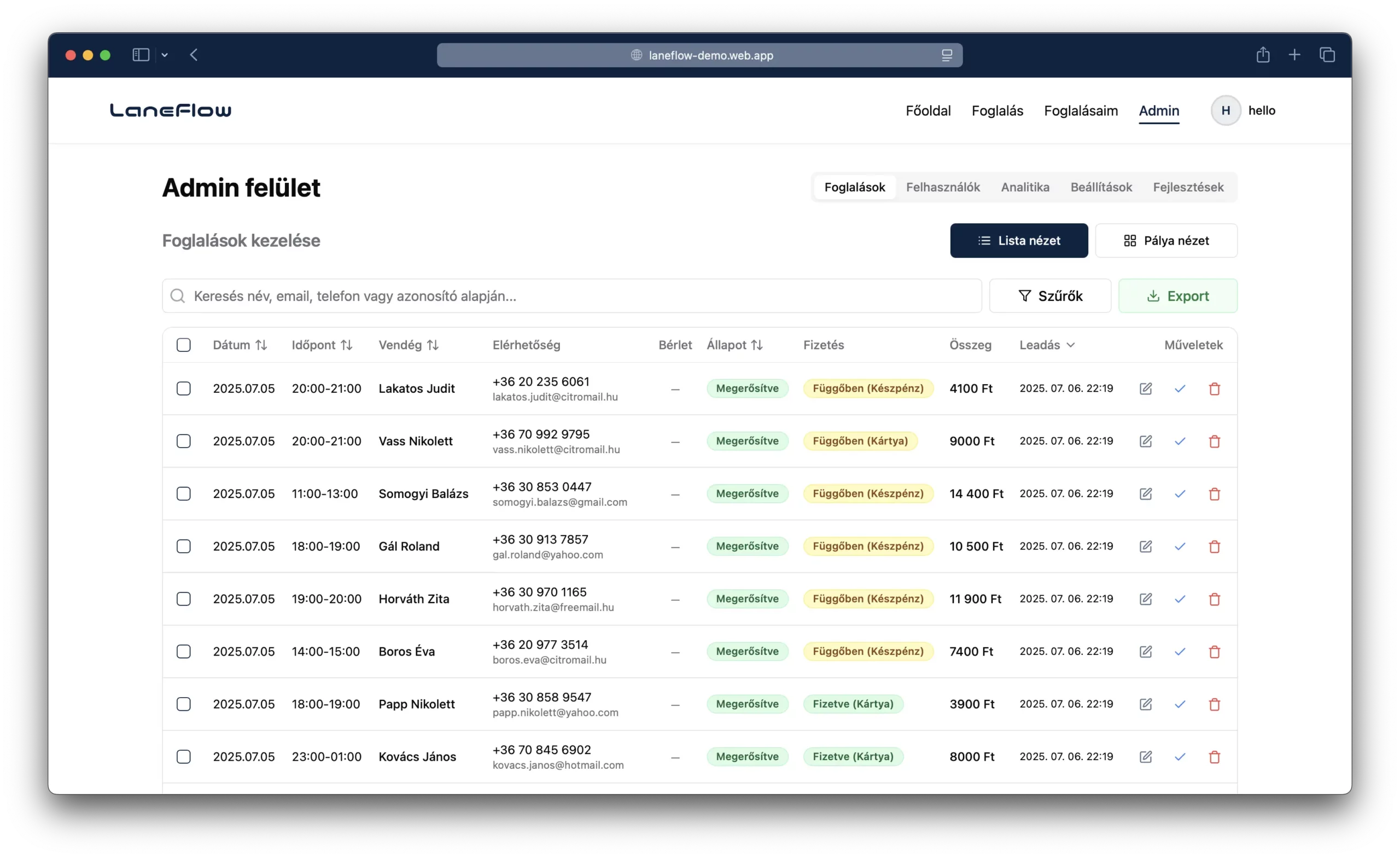Switch to the Analitika tab
This screenshot has width=1400, height=858.
tap(1024, 187)
